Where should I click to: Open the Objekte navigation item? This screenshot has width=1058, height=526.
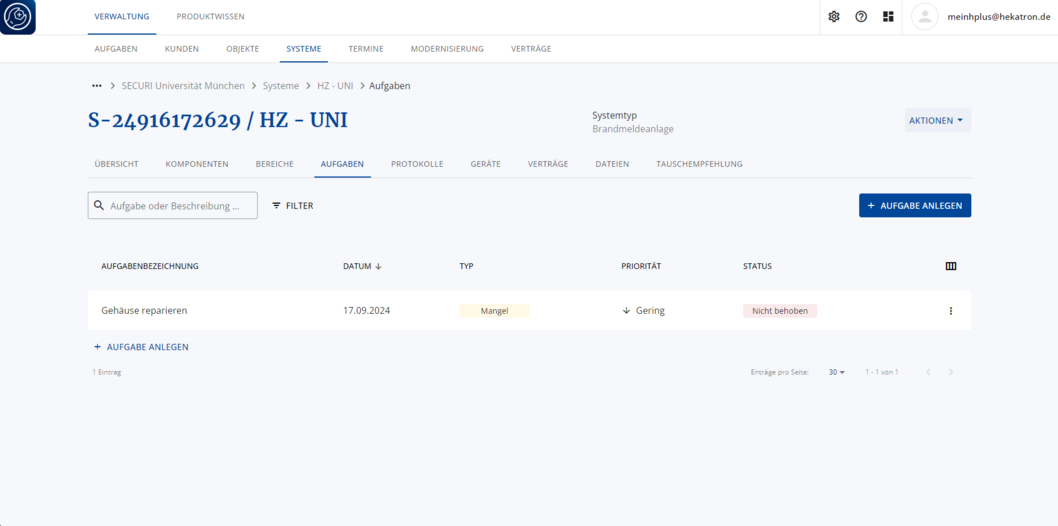pyautogui.click(x=242, y=49)
